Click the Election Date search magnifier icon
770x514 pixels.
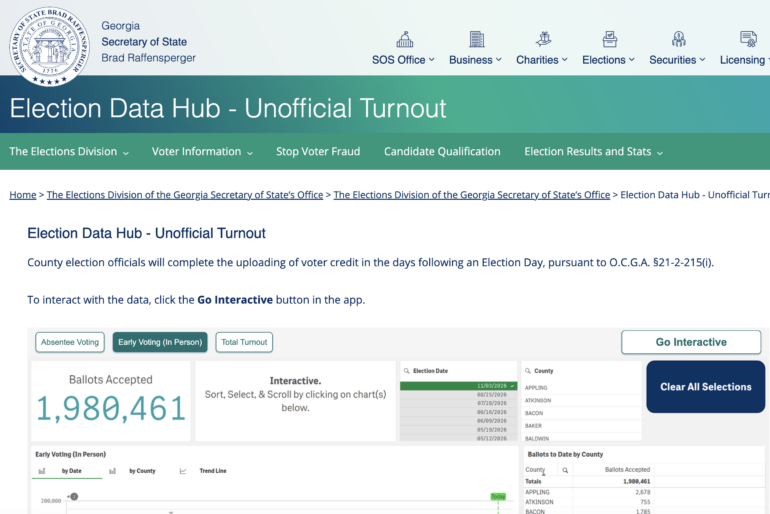coord(407,371)
